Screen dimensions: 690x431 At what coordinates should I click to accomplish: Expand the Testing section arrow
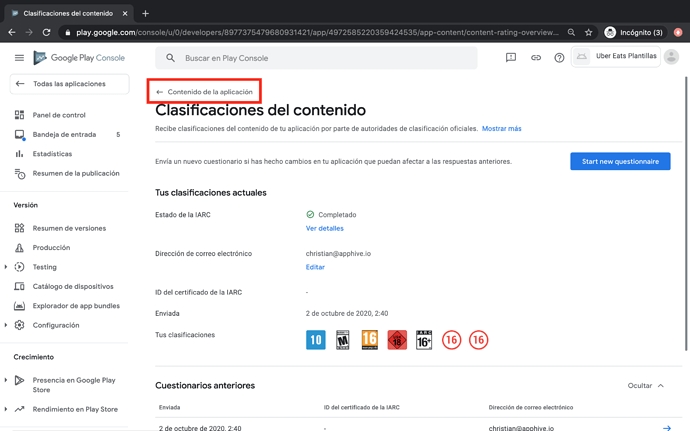[x=6, y=267]
